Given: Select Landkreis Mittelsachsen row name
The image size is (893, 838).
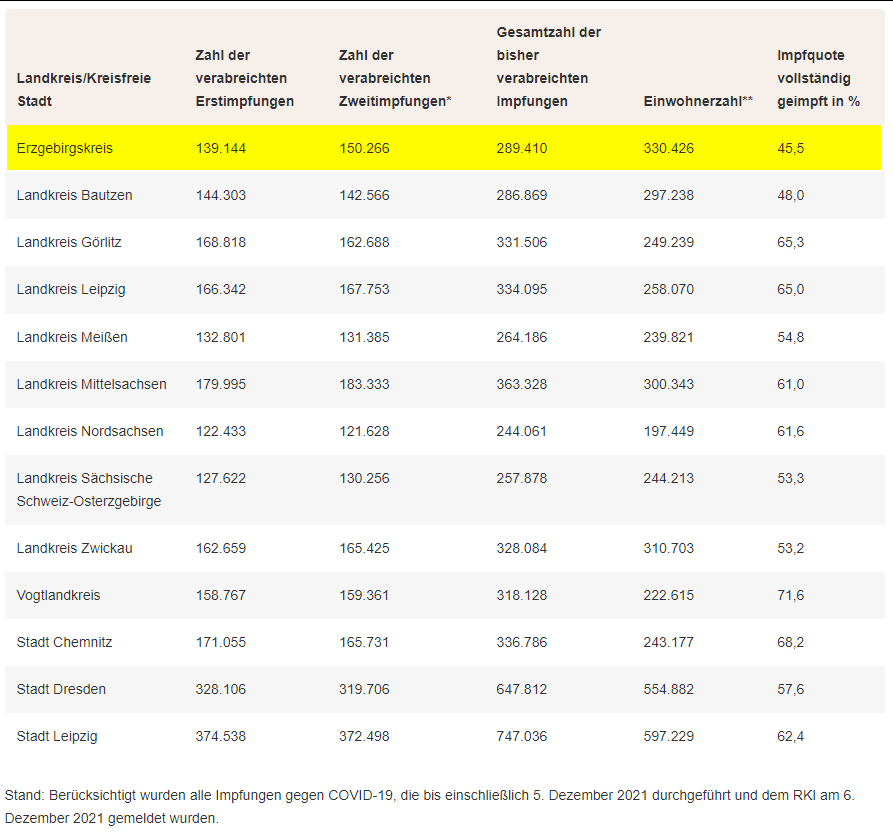Looking at the screenshot, I should pyautogui.click(x=91, y=384).
